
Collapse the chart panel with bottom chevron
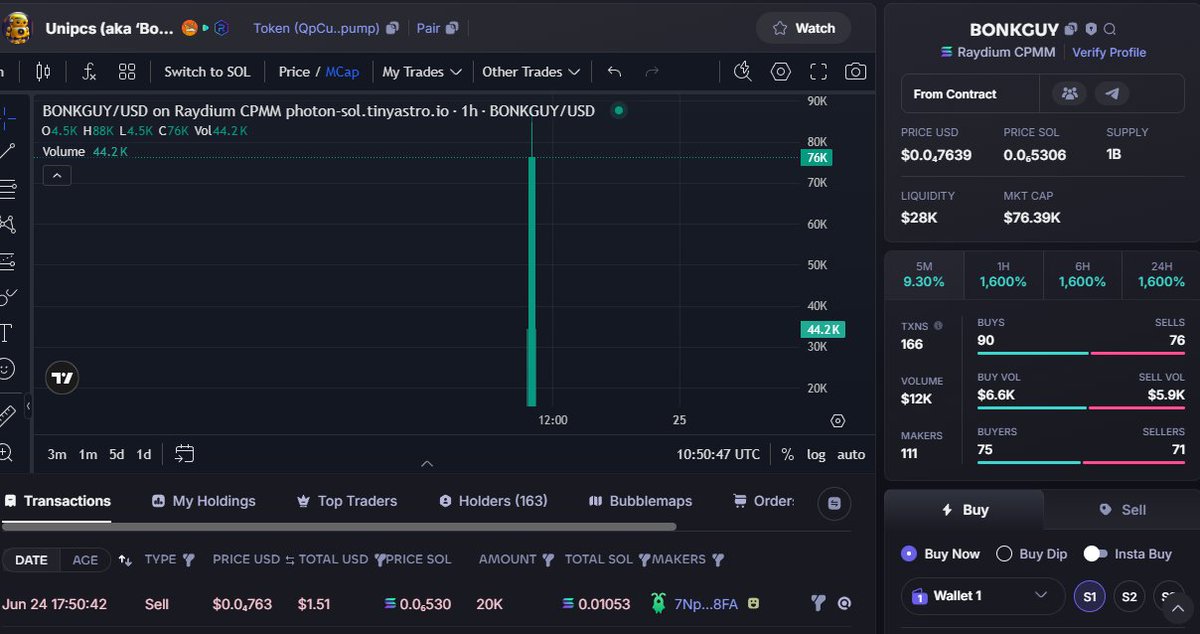click(427, 464)
